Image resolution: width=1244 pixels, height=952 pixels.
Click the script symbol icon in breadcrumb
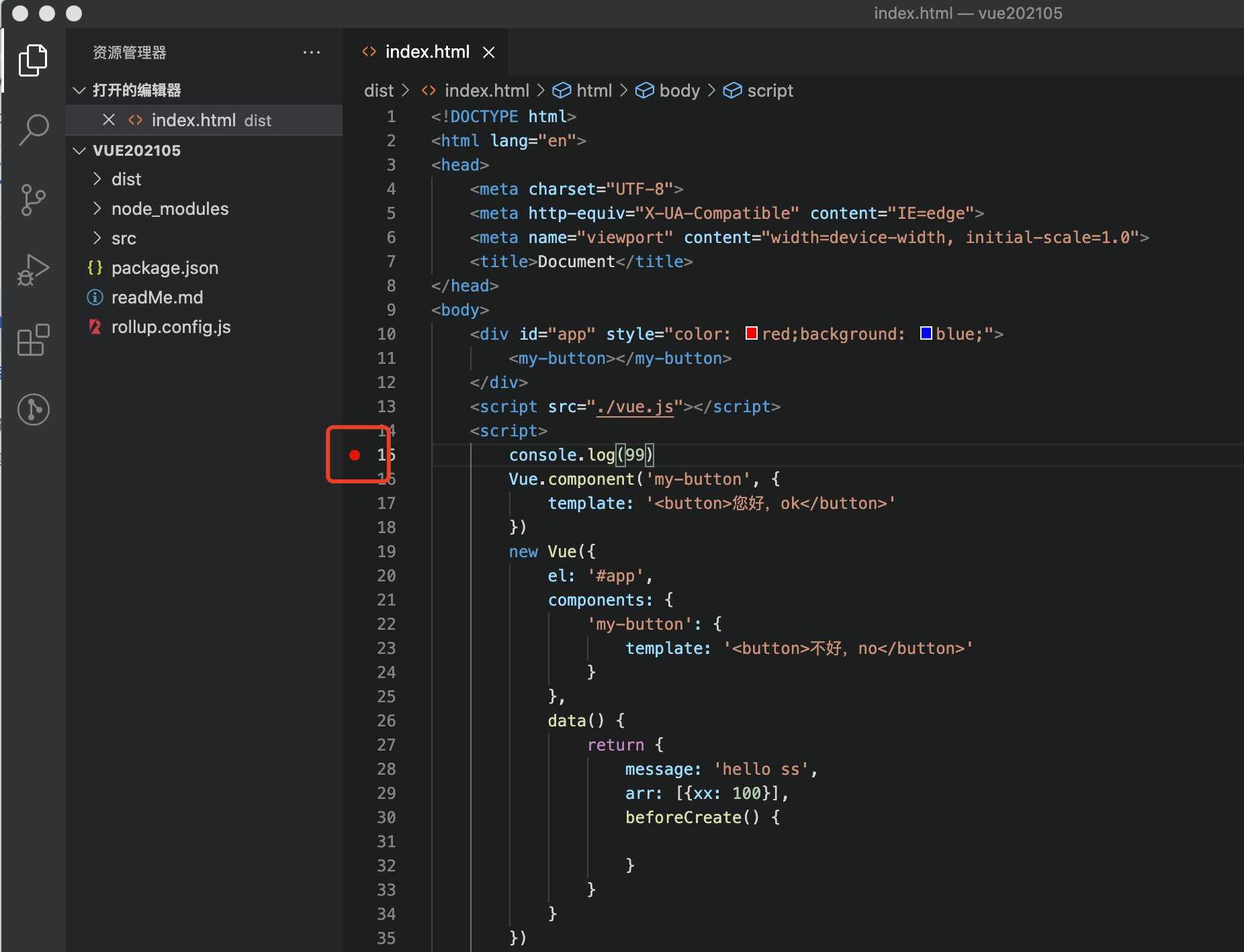pyautogui.click(x=732, y=91)
